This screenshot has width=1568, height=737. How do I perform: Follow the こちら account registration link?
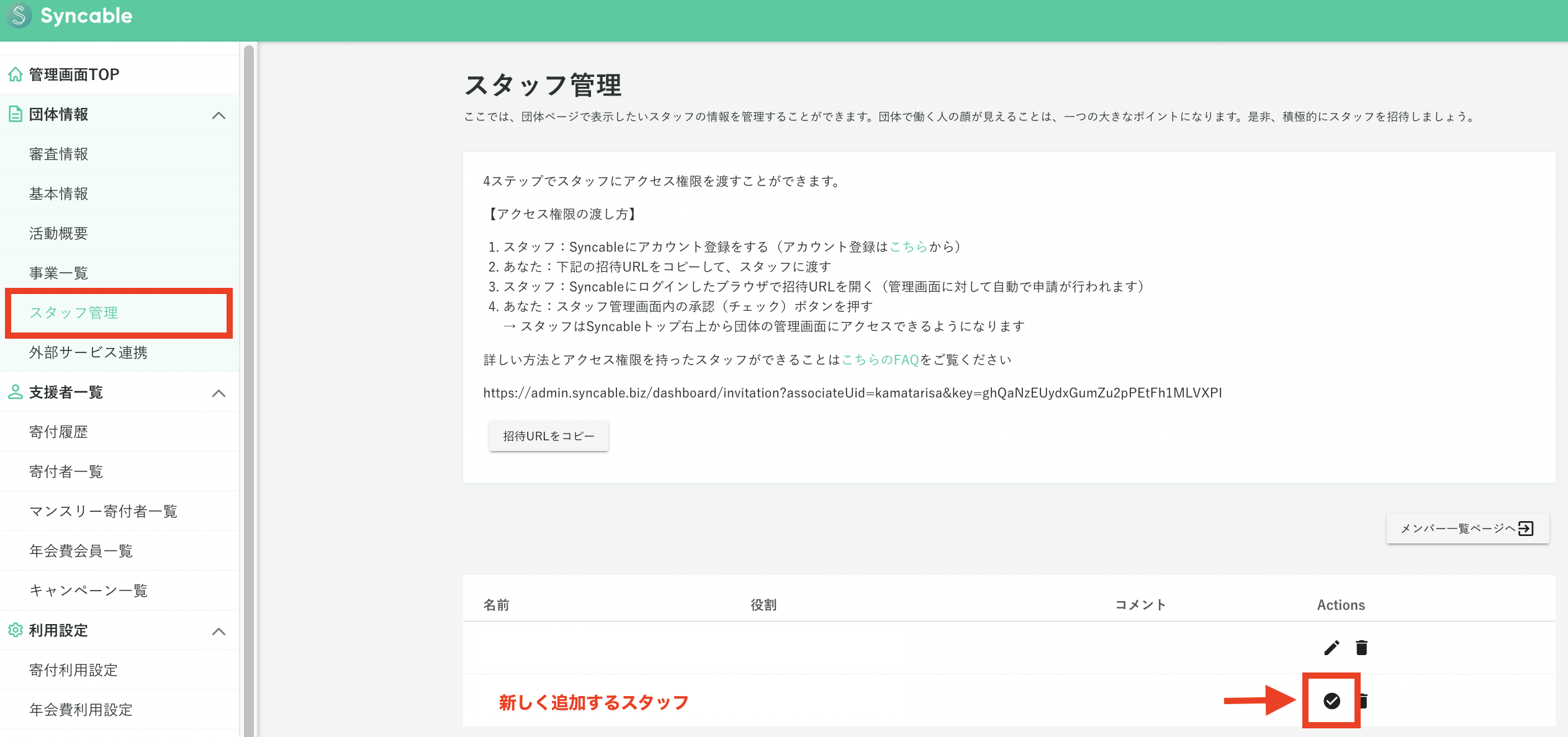coord(908,247)
